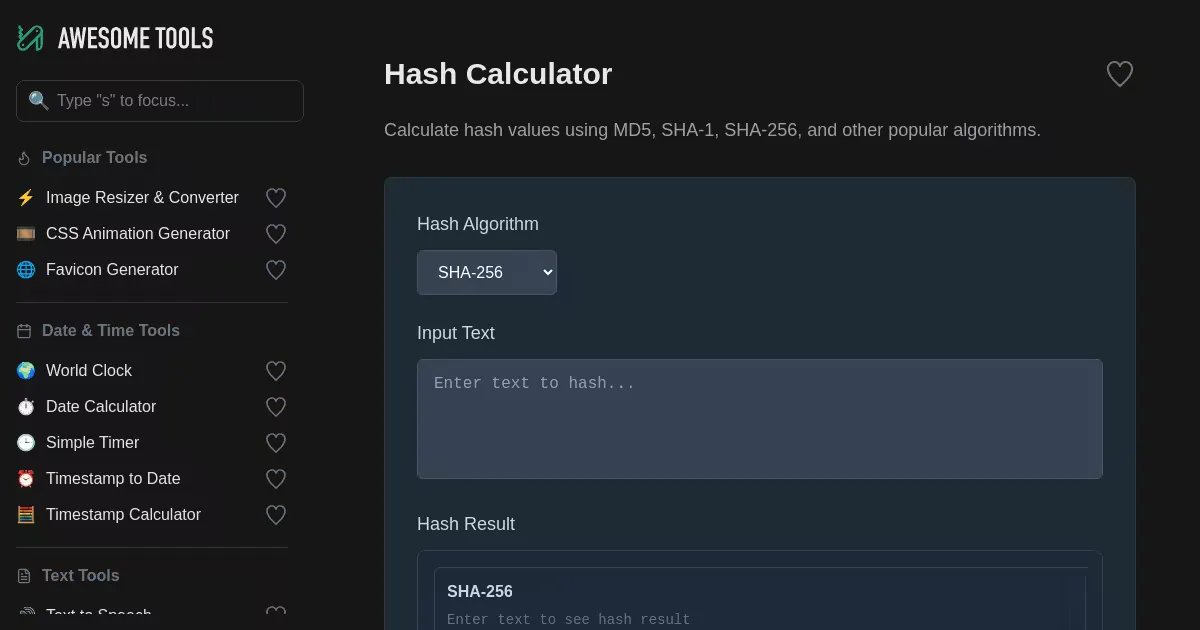Toggle favorite heart for World Clock
The width and height of the screenshot is (1200, 630).
[276, 371]
